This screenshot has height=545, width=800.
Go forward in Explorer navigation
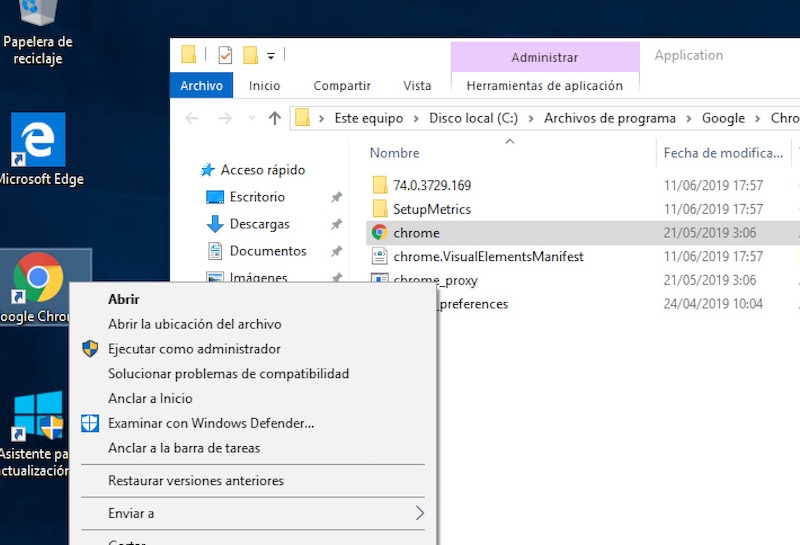tap(225, 118)
